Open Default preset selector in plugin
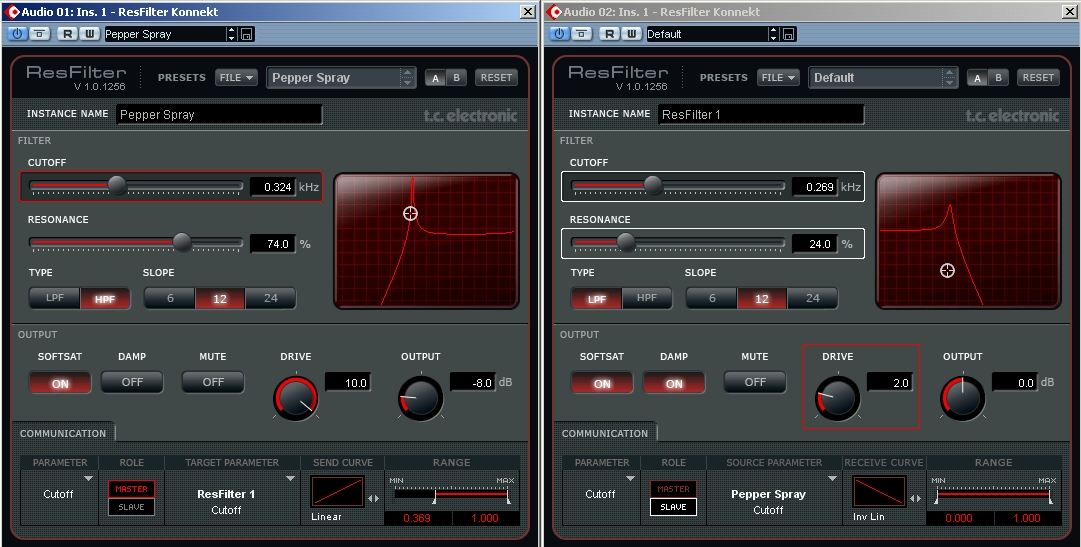 click(882, 78)
